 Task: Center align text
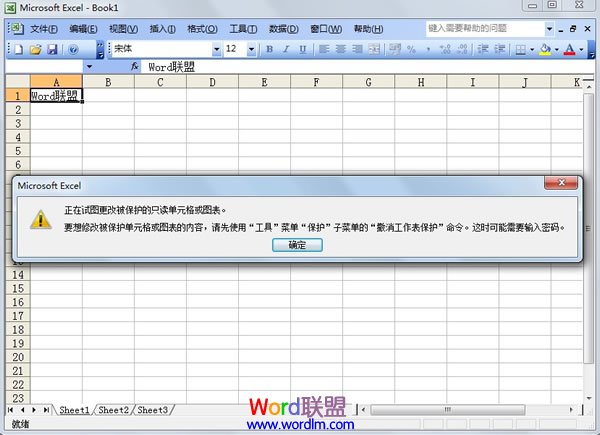(341, 49)
